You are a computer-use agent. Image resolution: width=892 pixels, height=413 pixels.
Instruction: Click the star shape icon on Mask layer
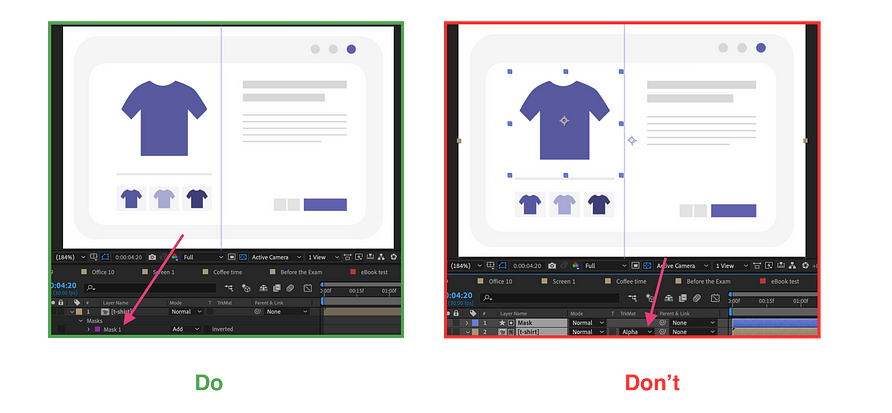(502, 323)
